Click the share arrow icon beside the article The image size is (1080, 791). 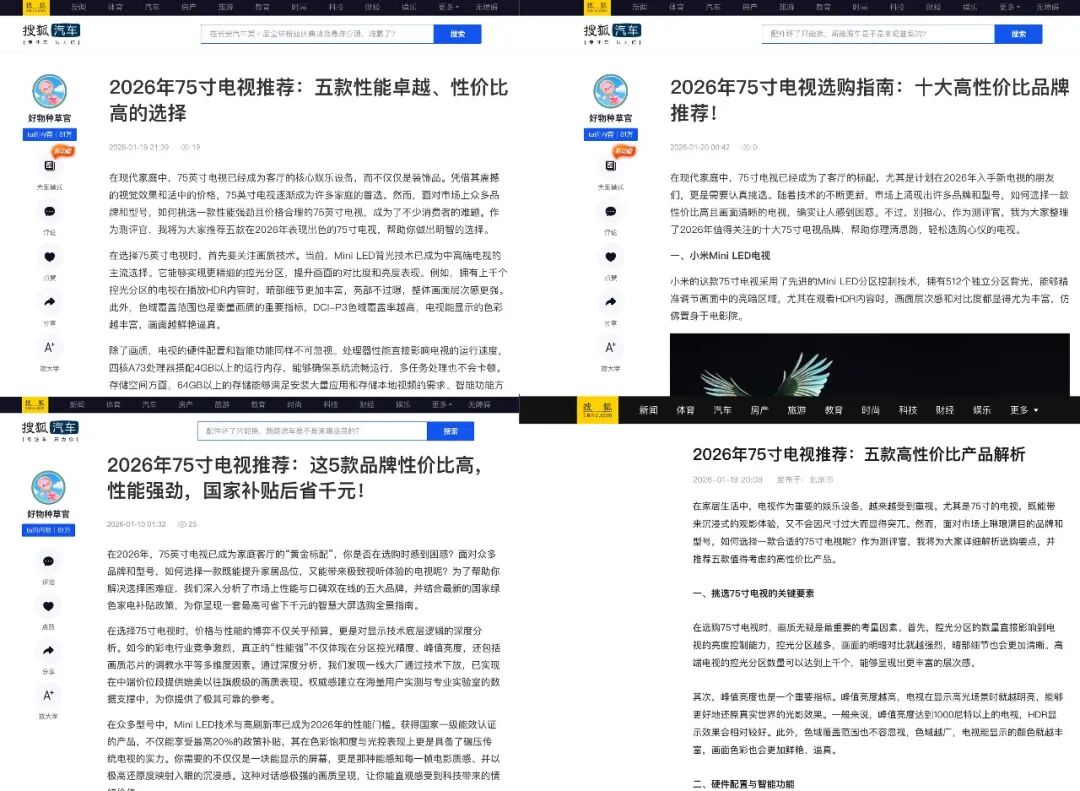pyautogui.click(x=49, y=302)
